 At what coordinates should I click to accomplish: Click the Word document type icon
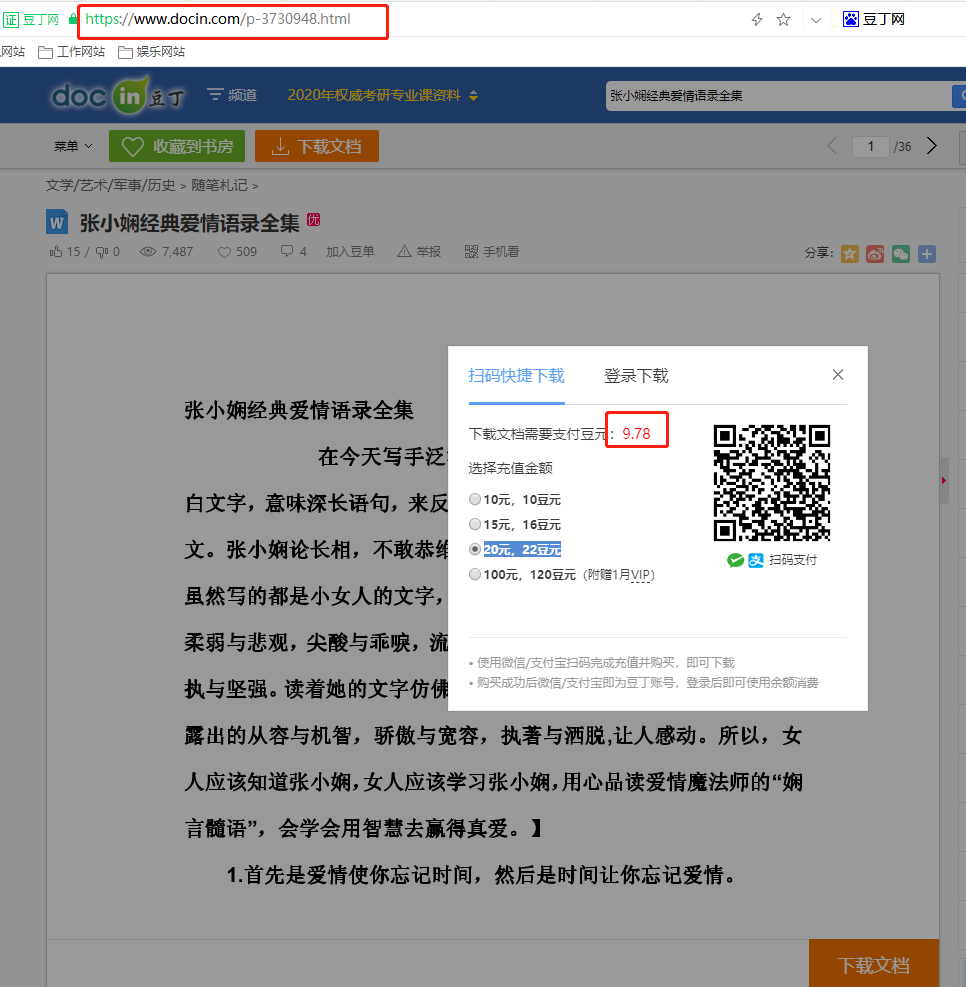[x=57, y=222]
